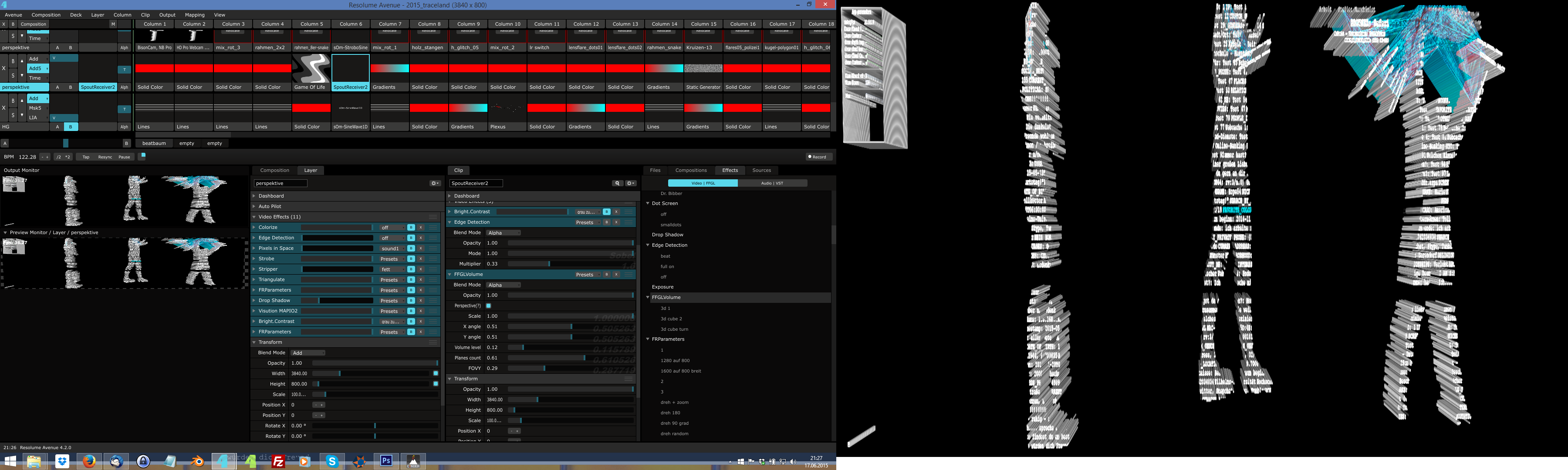Viewport: 1568px width, 470px height.
Task: Open the Blend Mode Alpha dropdown under Edge Detection
Action: tap(504, 233)
